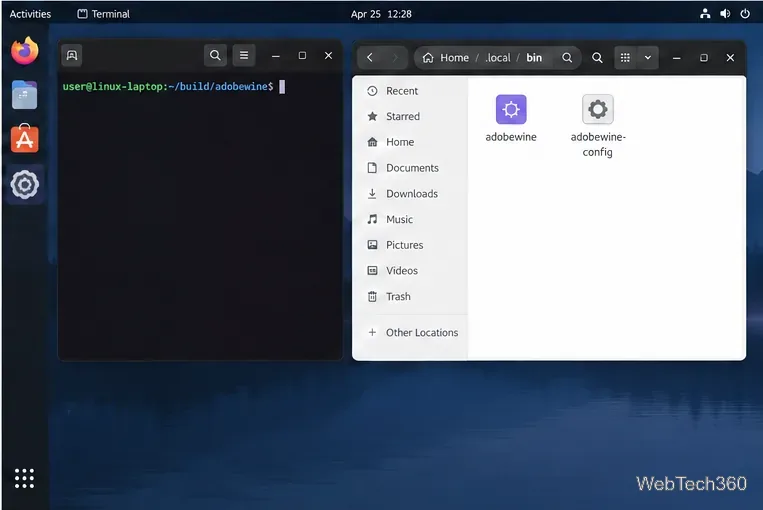763x510 pixels.
Task: Open Trash in Files sidebar
Action: click(410, 296)
